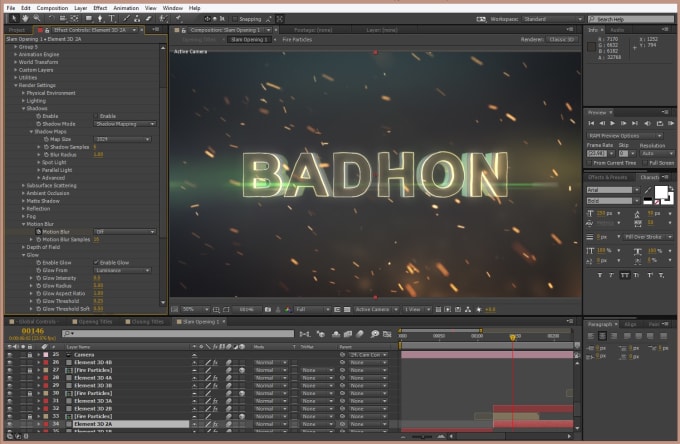
Task: Click the all caps TT button
Action: 624,275
